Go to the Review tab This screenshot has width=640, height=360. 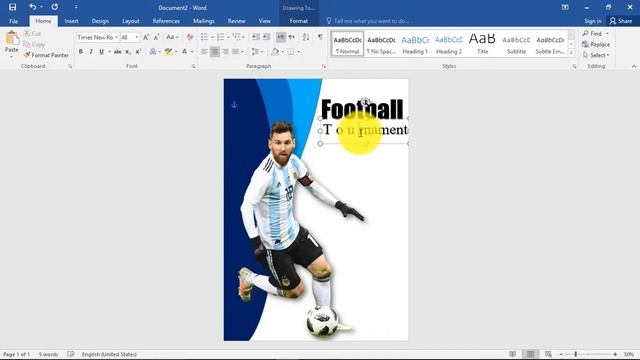pyautogui.click(x=236, y=21)
